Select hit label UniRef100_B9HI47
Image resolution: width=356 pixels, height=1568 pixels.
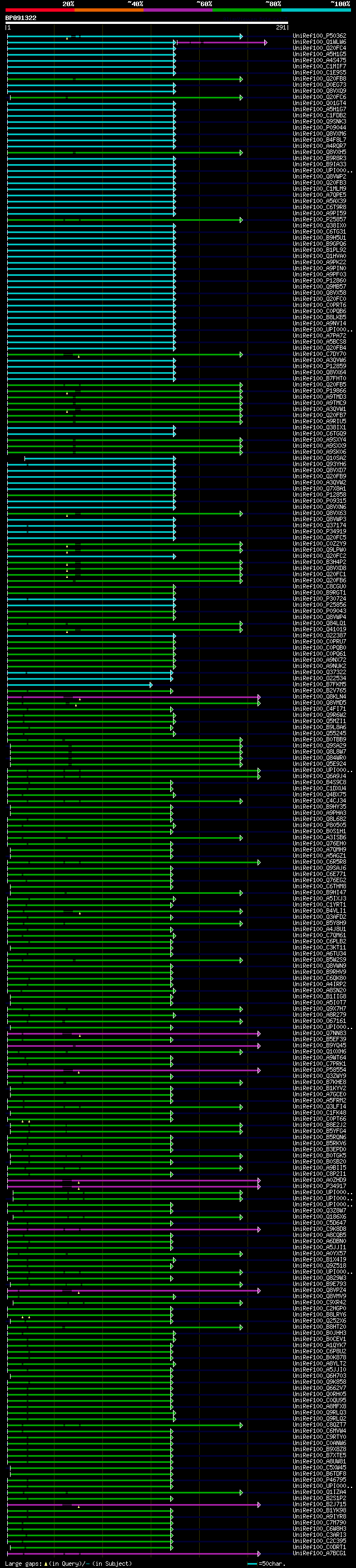pos(319,892)
